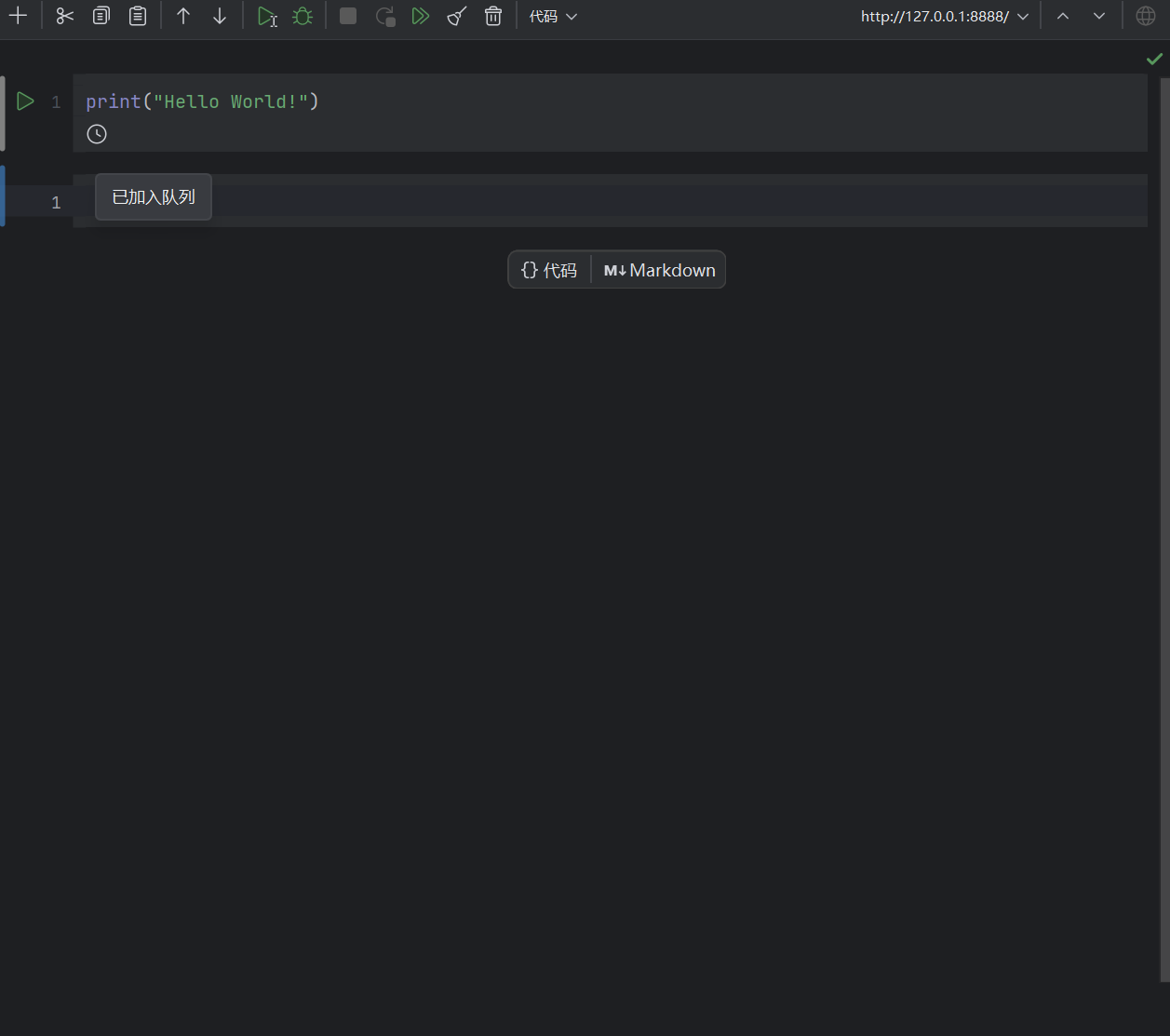Add a Markdown cell below
The image size is (1170, 1036).
click(x=659, y=270)
